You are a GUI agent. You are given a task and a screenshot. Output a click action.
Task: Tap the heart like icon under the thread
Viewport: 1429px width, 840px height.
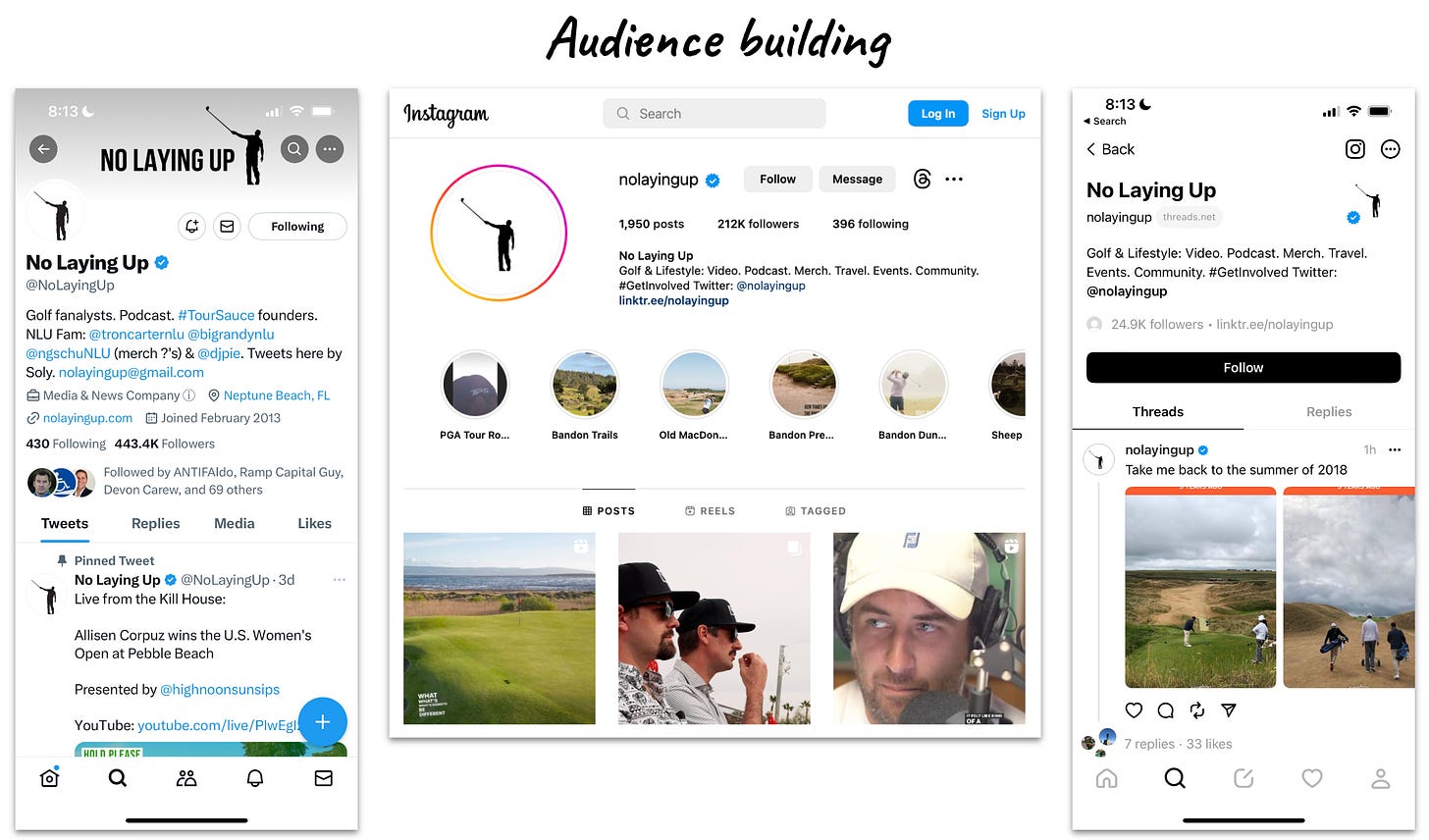1134,710
